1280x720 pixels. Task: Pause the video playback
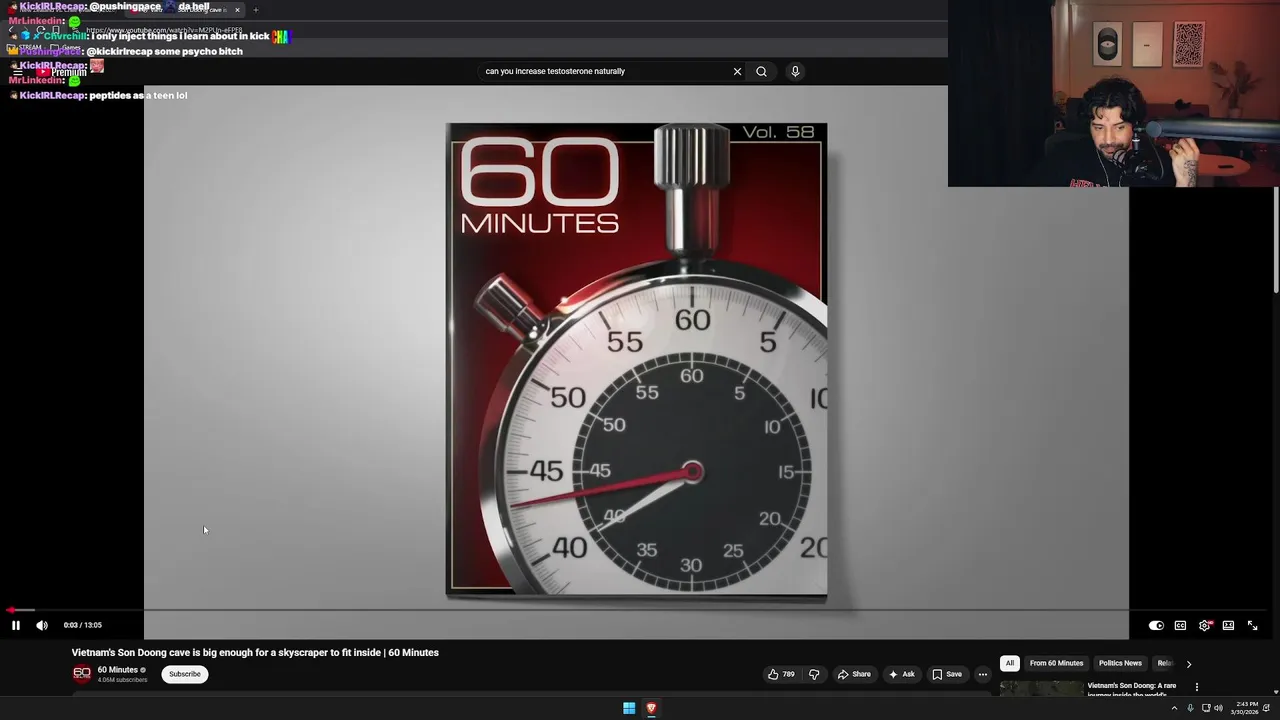pos(16,625)
